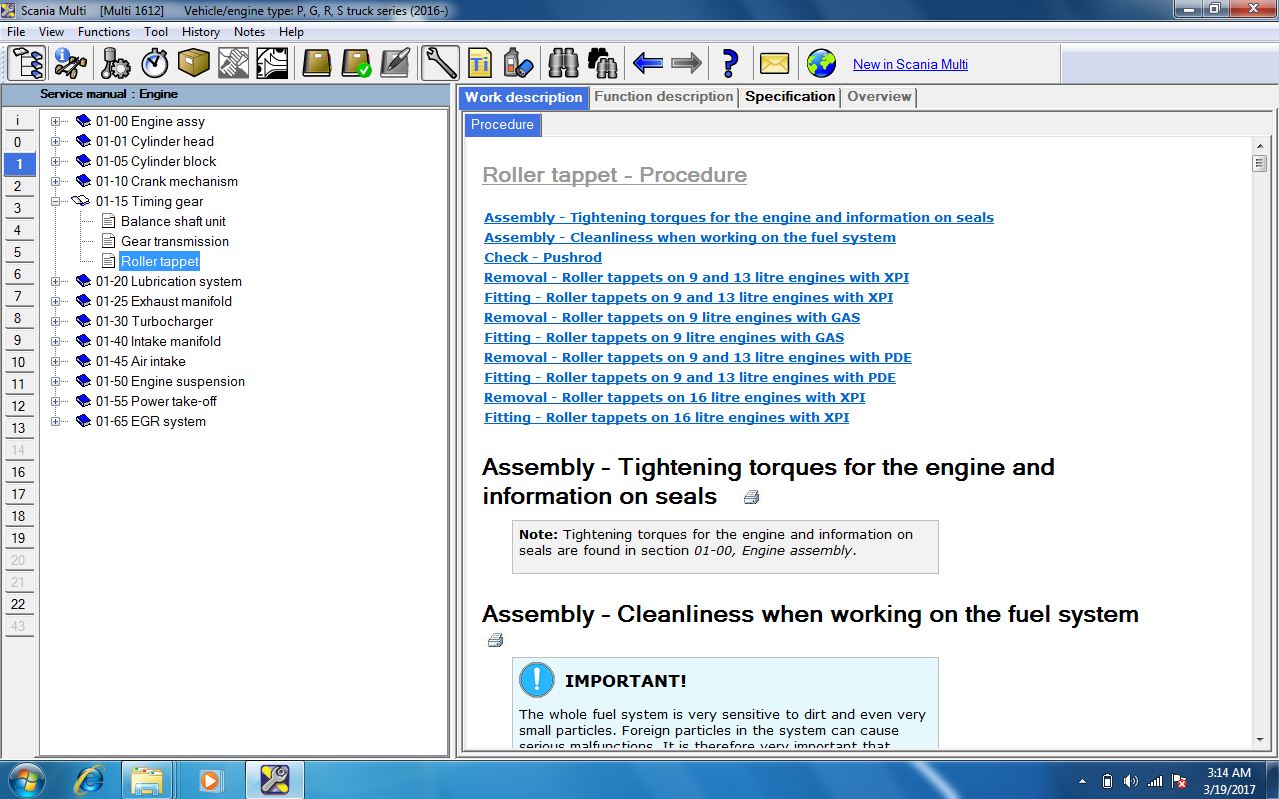Click main group button 0 in sidebar
The image size is (1279, 799).
click(18, 142)
